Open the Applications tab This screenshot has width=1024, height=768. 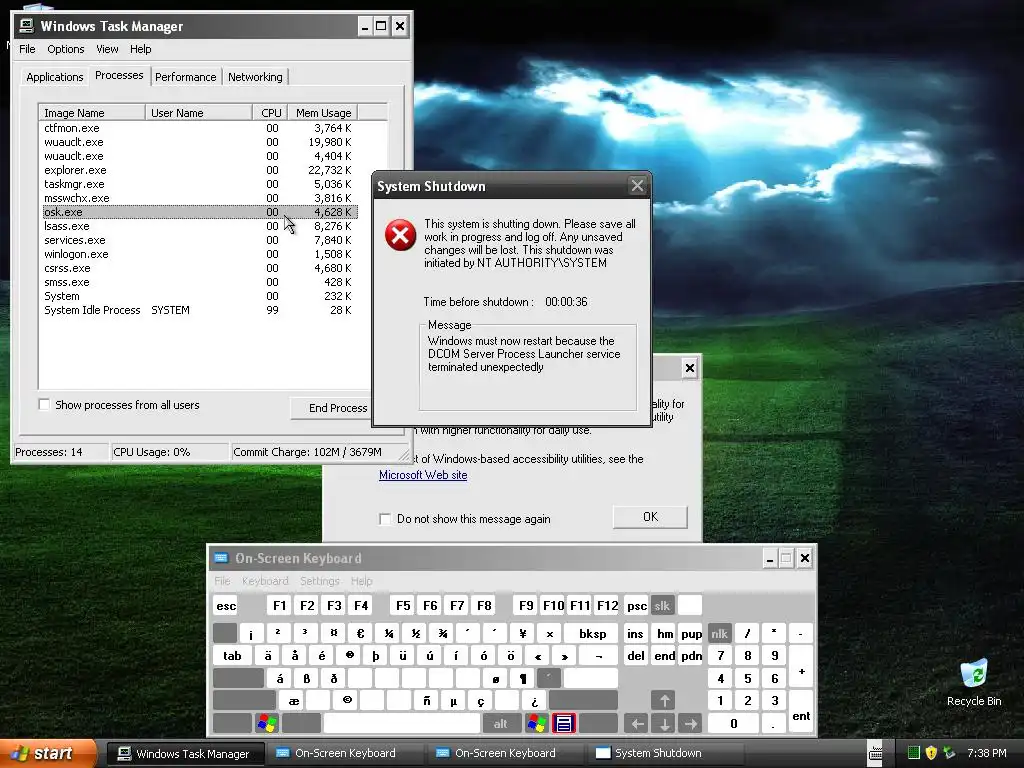[x=55, y=77]
